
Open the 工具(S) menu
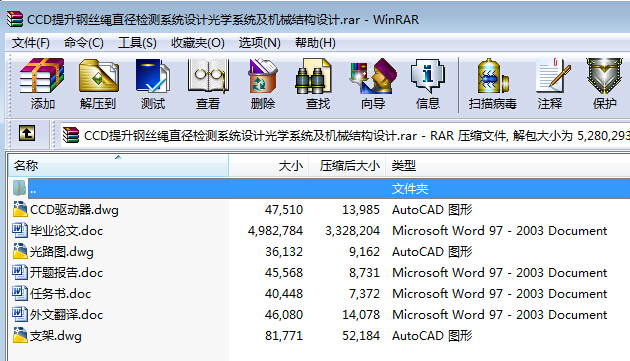pyautogui.click(x=137, y=43)
